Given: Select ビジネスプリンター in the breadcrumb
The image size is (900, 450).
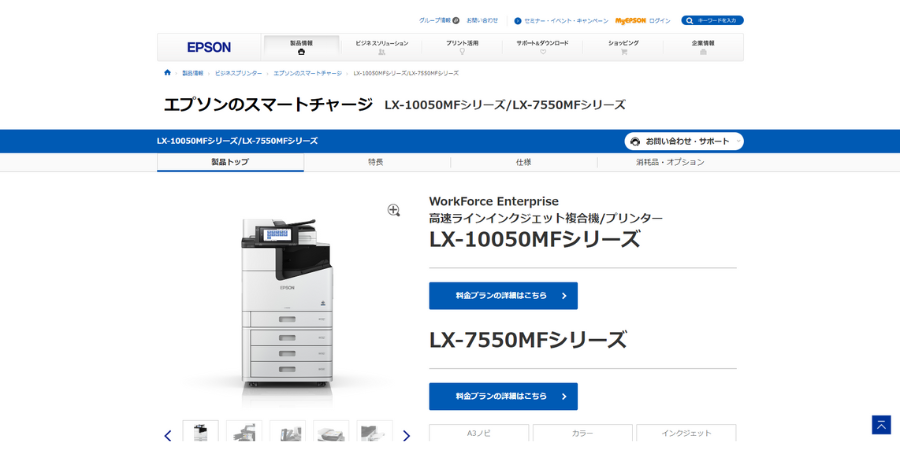Looking at the screenshot, I should point(238,73).
